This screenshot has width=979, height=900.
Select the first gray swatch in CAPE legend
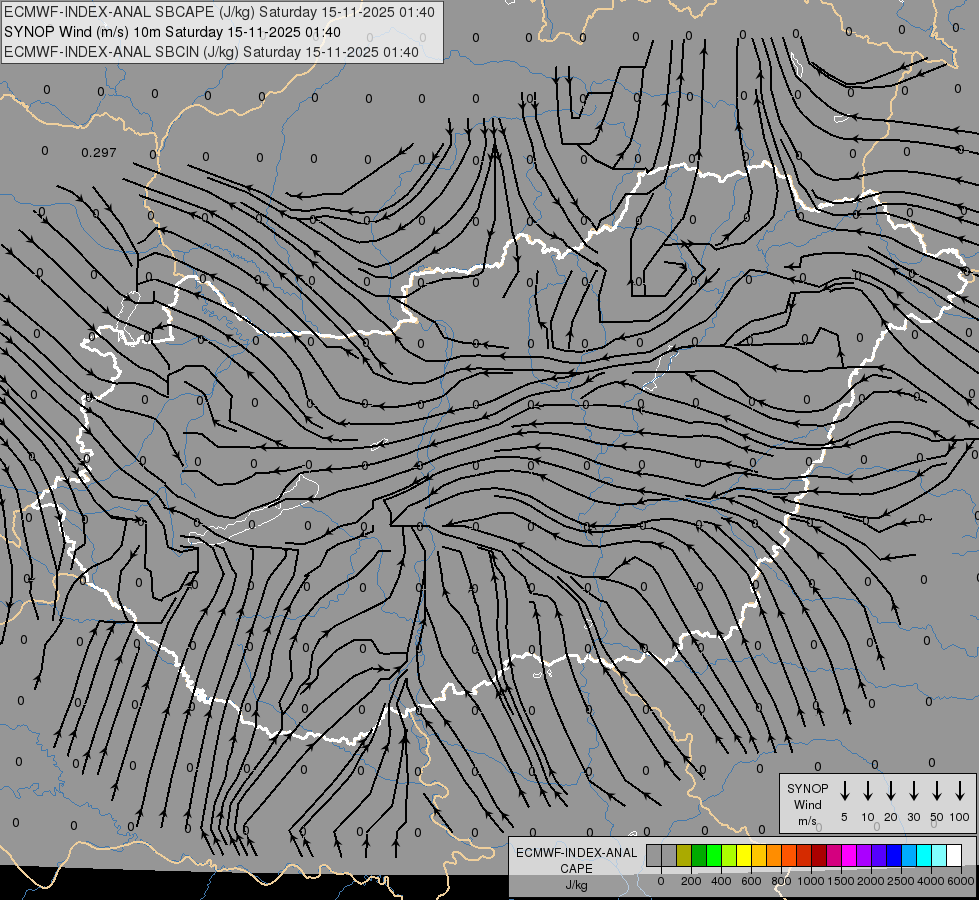coord(654,855)
